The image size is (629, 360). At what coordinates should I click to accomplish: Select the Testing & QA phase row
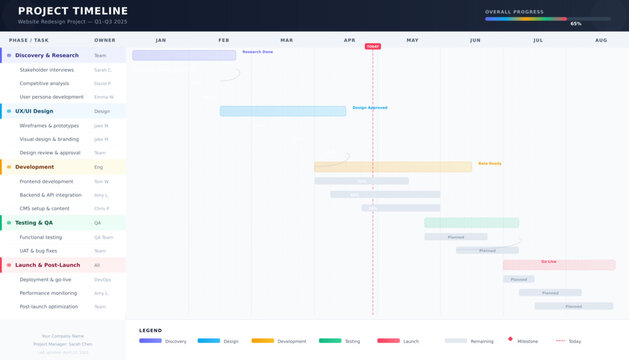tap(63, 223)
